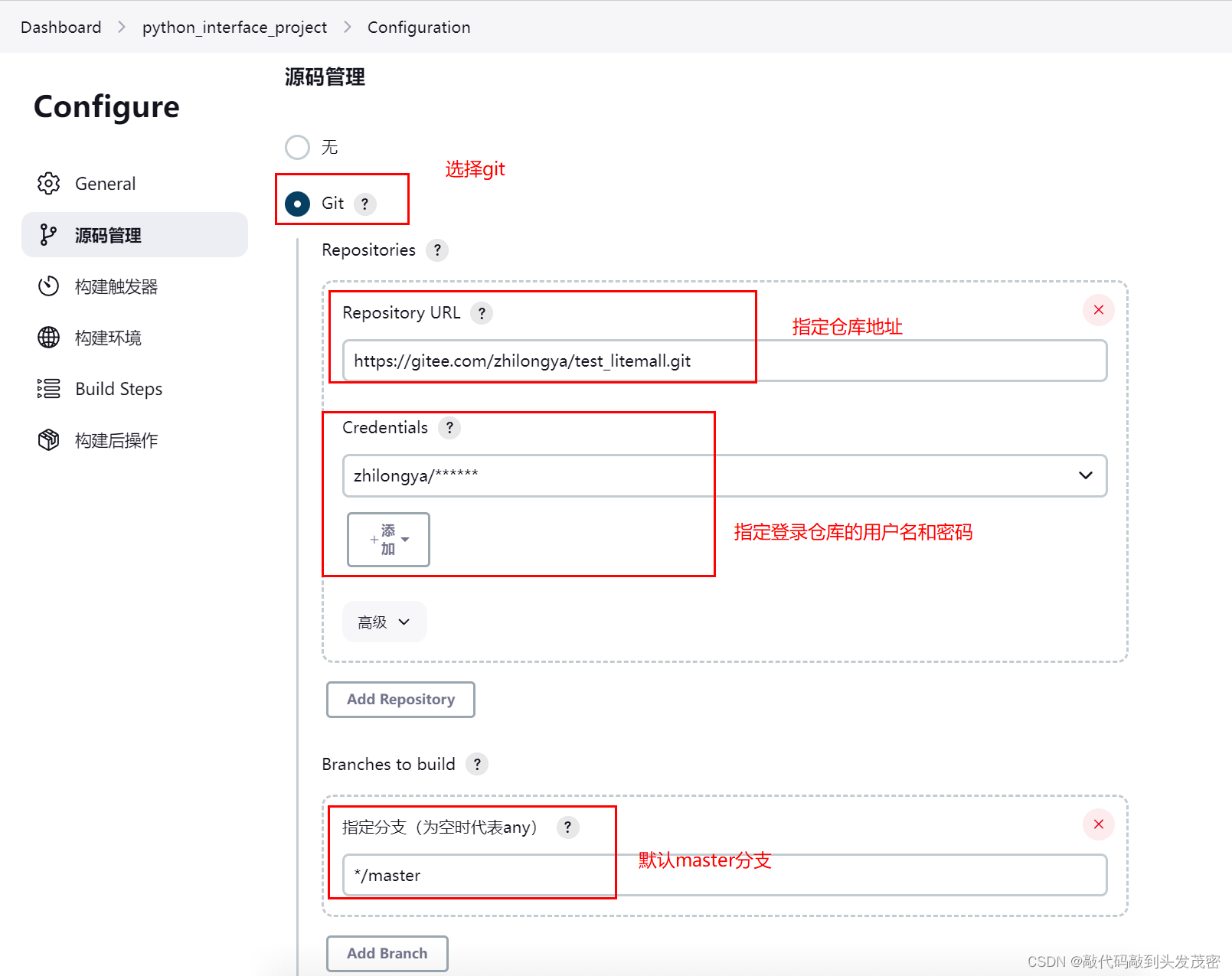Expand the chevron after python_interface_project breadcrumb
Image resolution: width=1232 pixels, height=976 pixels.
pyautogui.click(x=348, y=27)
